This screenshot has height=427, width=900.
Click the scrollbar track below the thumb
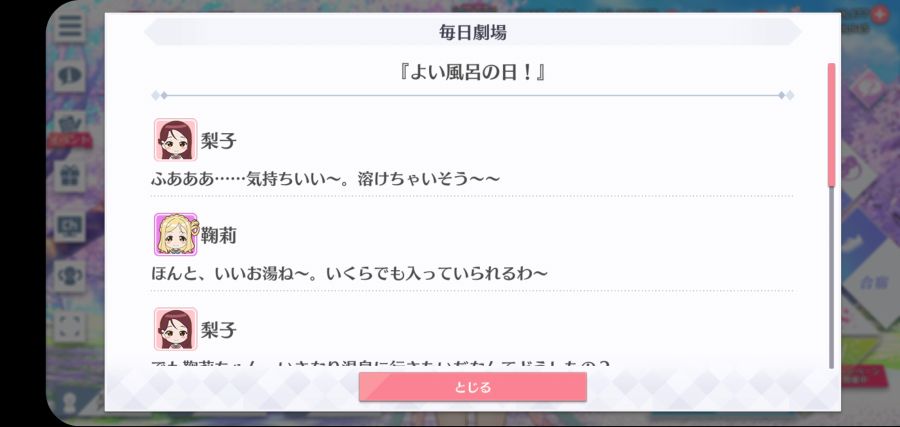coord(831,277)
